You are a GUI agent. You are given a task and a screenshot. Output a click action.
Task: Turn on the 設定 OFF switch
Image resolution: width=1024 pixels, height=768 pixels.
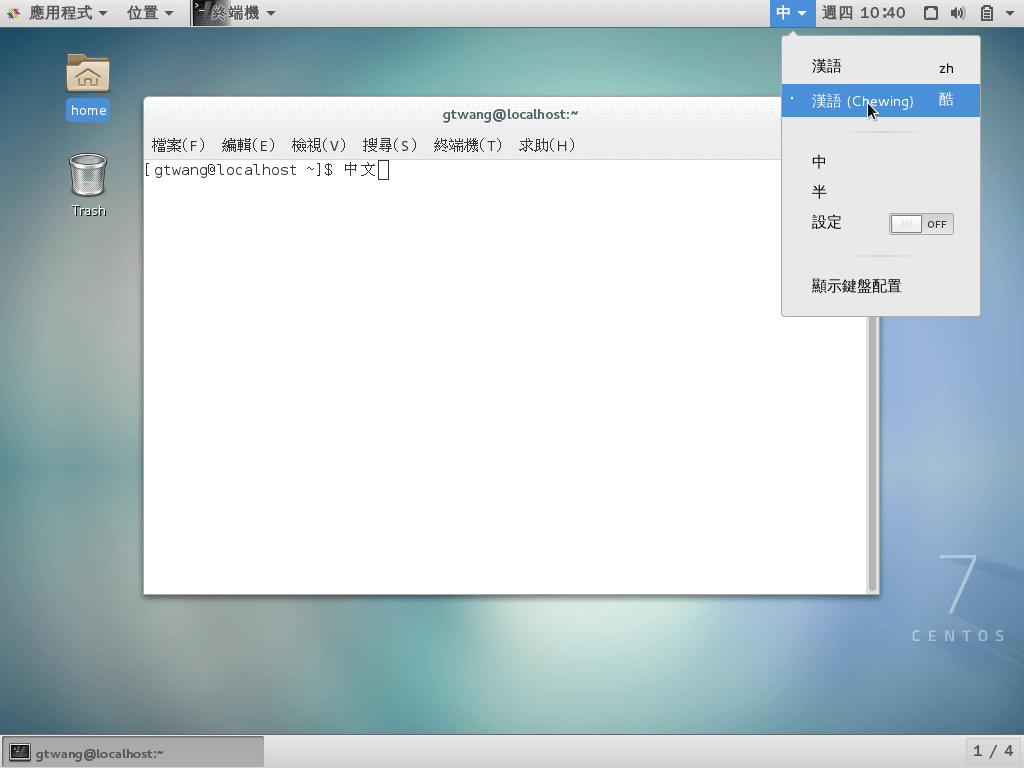tap(920, 223)
